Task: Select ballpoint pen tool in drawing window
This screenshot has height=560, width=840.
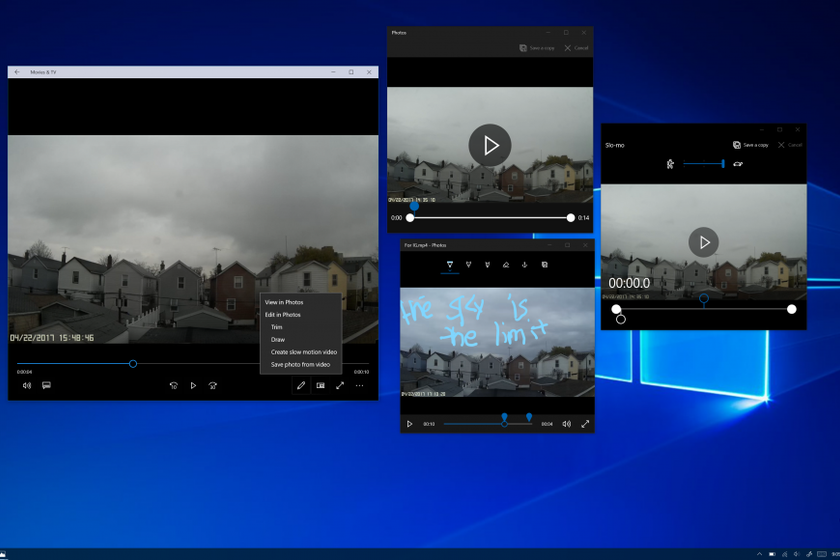Action: 450,265
